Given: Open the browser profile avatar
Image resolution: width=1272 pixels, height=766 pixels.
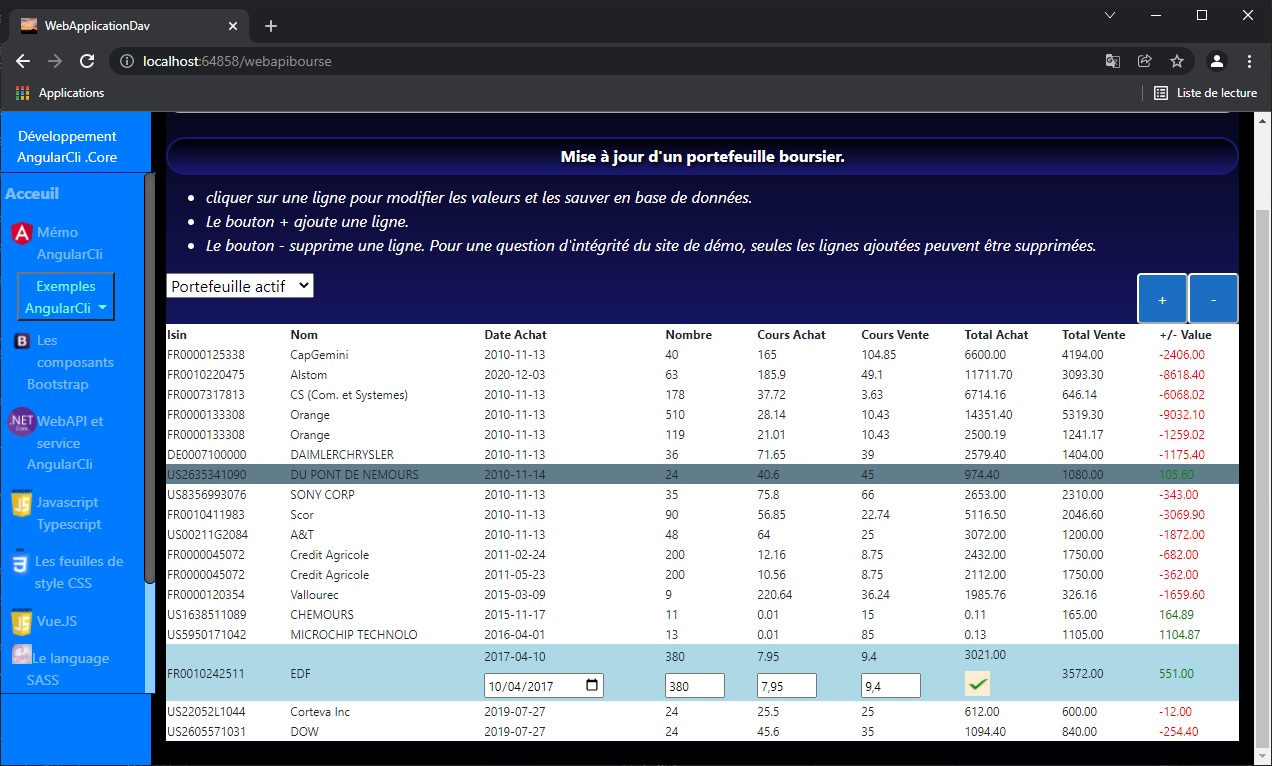Looking at the screenshot, I should point(1217,61).
